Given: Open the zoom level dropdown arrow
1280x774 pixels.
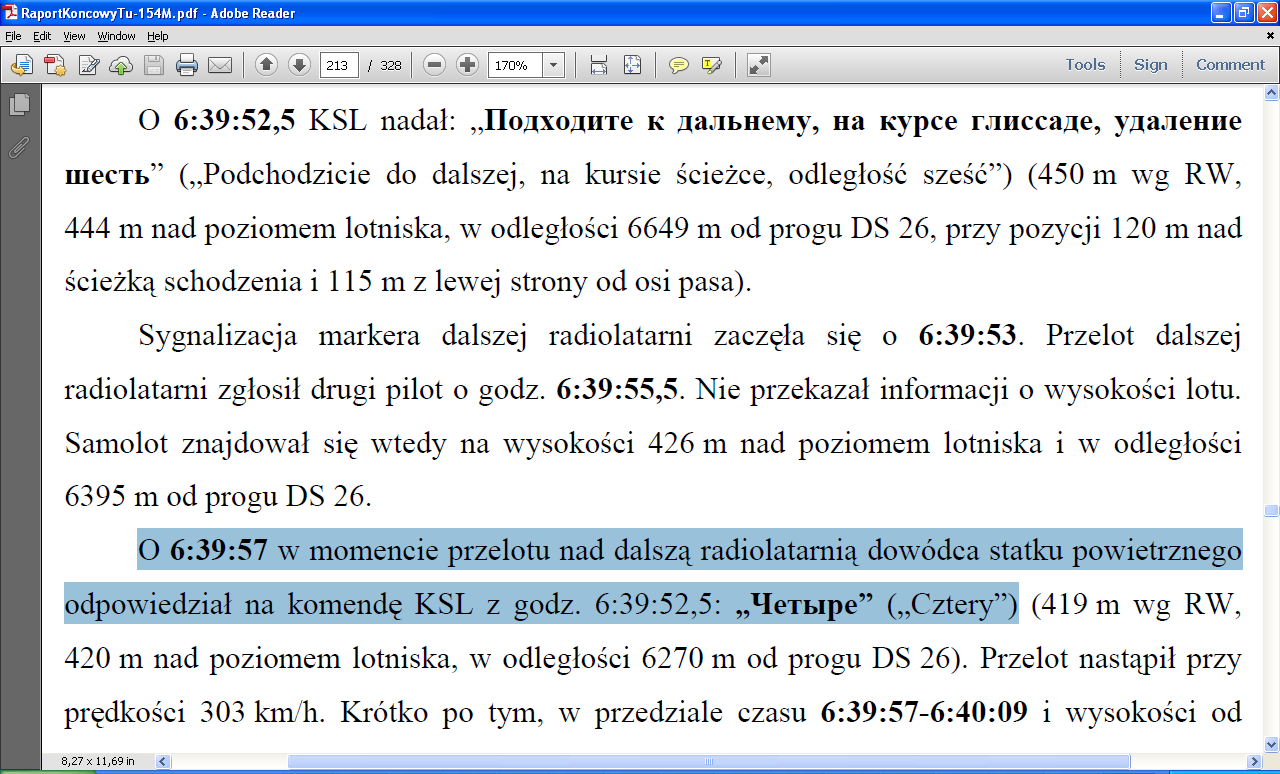Looking at the screenshot, I should coord(553,65).
